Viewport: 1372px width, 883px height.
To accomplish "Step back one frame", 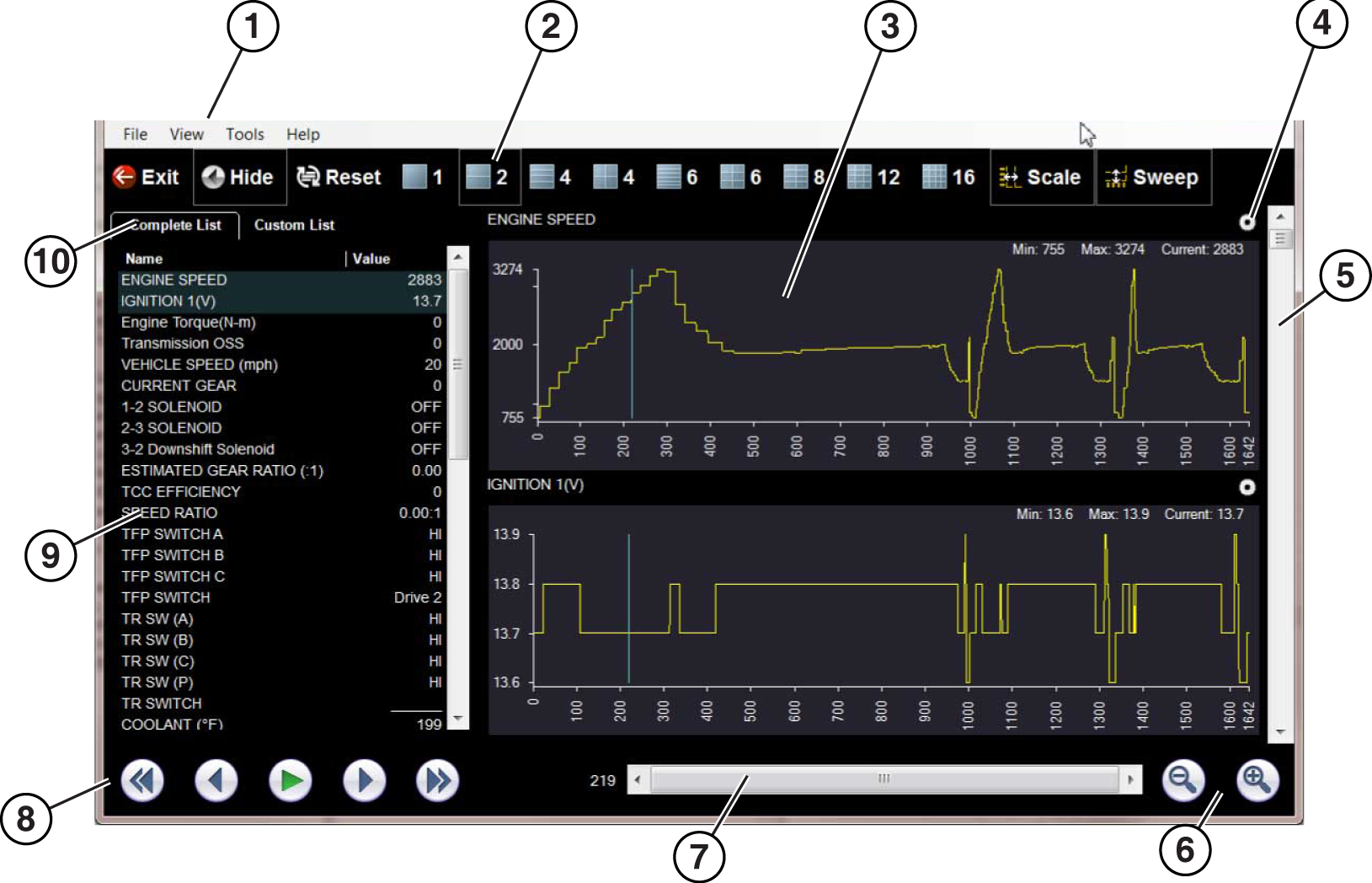I will pyautogui.click(x=216, y=780).
